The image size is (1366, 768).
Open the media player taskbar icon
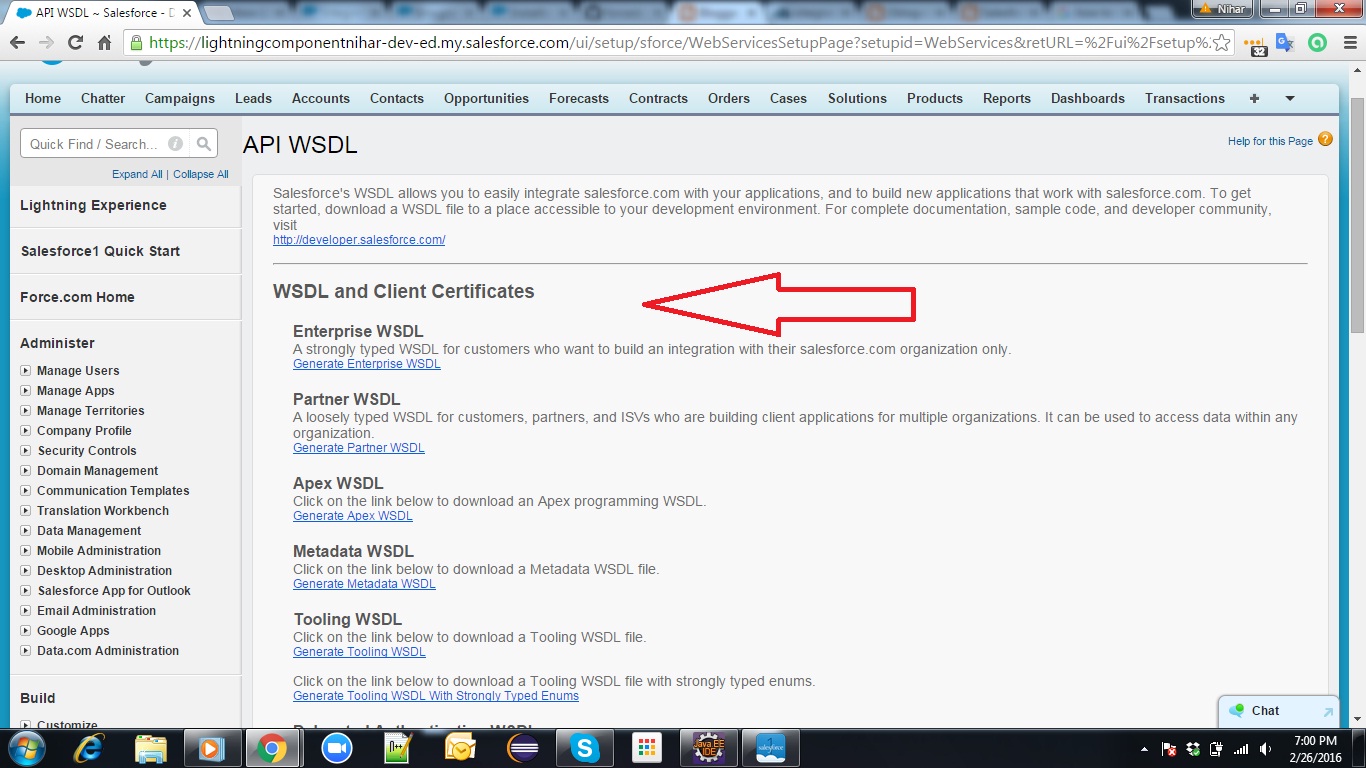click(x=211, y=748)
